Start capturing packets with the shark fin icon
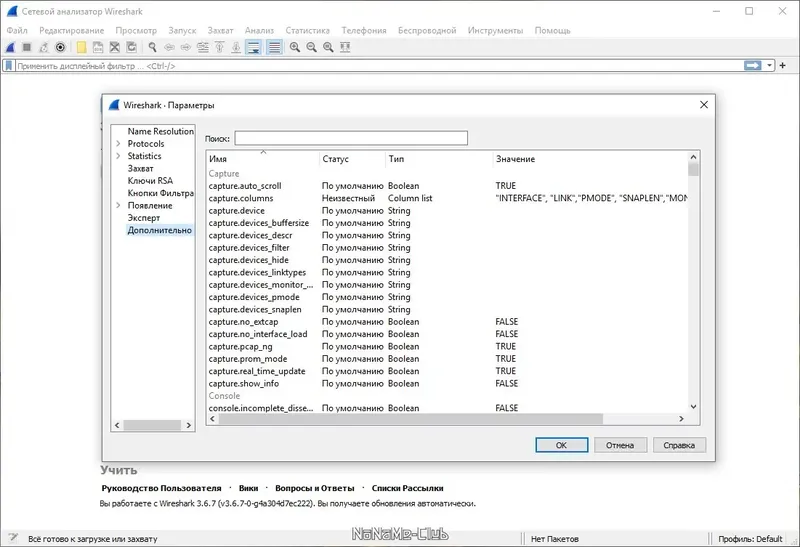Screen dimensions: 800x547 tap(10, 47)
